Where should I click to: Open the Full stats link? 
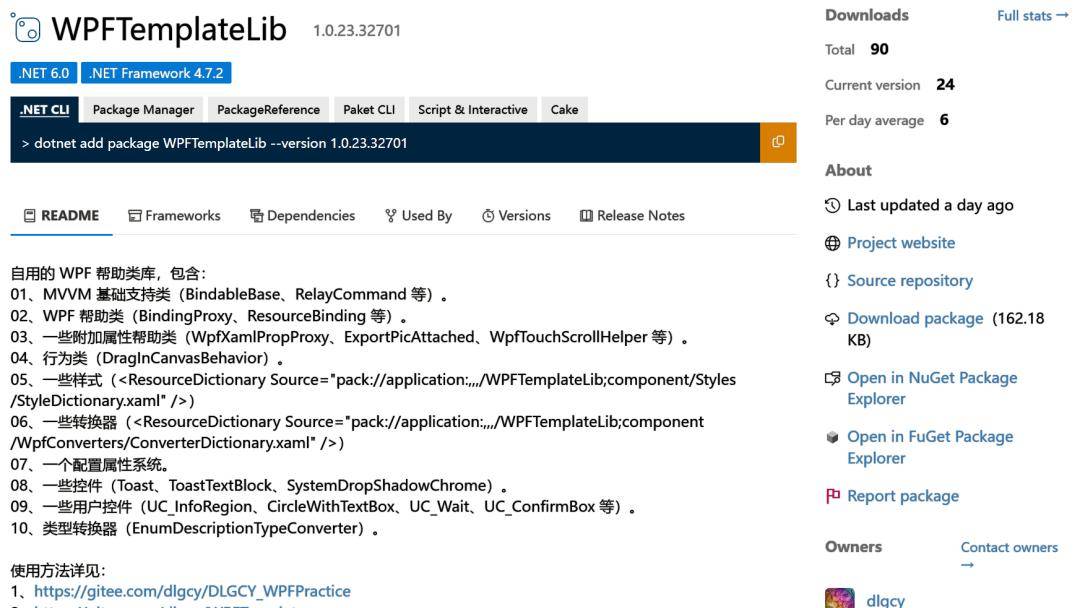(x=1032, y=16)
